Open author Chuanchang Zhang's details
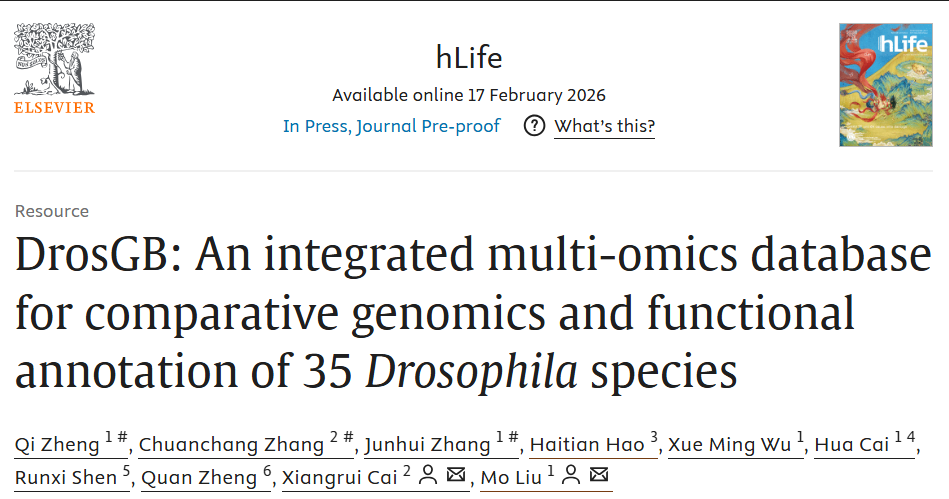949x499 pixels. point(231,445)
